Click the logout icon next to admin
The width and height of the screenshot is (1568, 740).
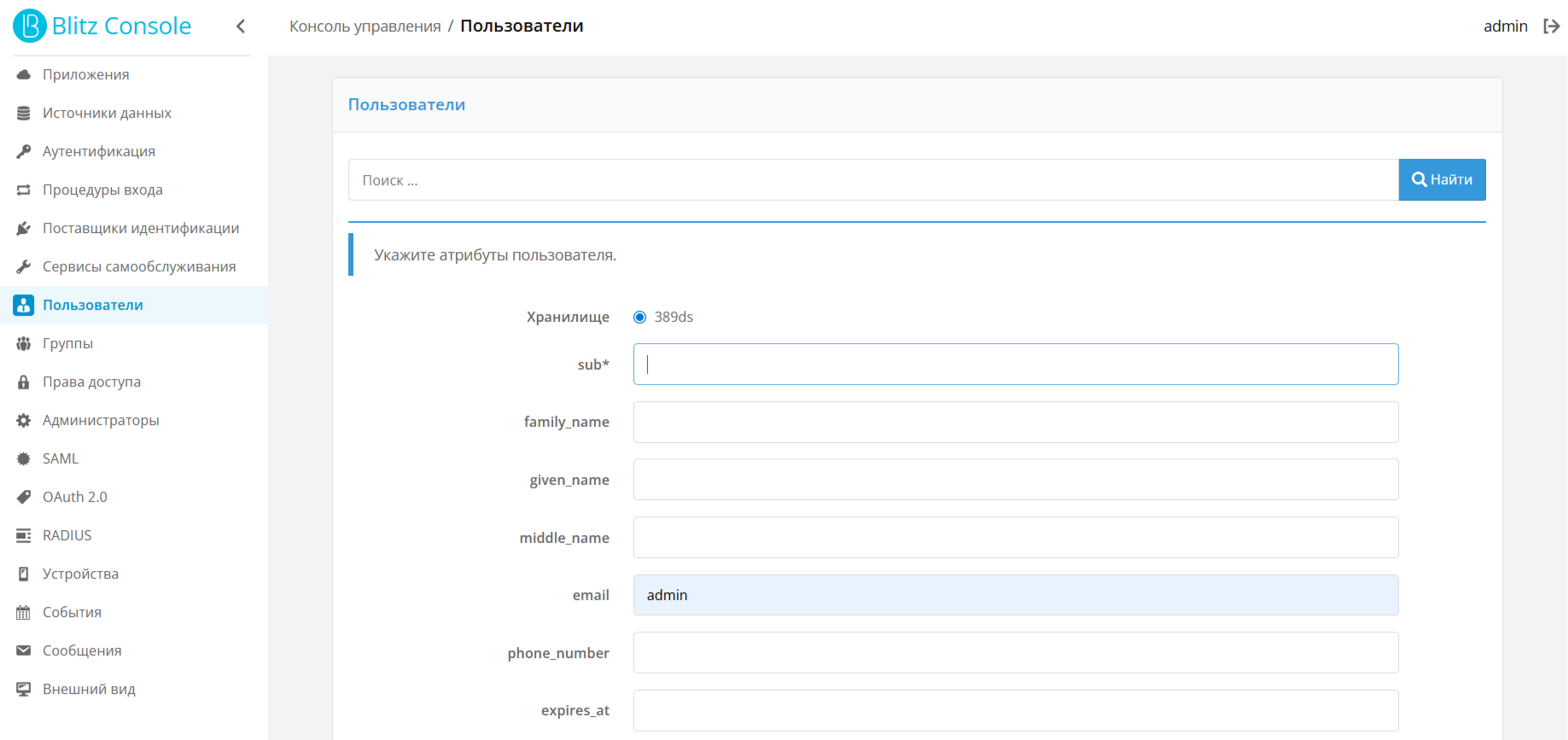[1551, 26]
